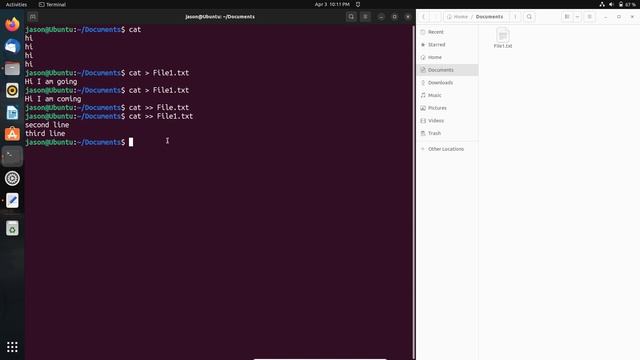Select Music in Files sidebar
The image size is (640, 360).
[x=448, y=95]
